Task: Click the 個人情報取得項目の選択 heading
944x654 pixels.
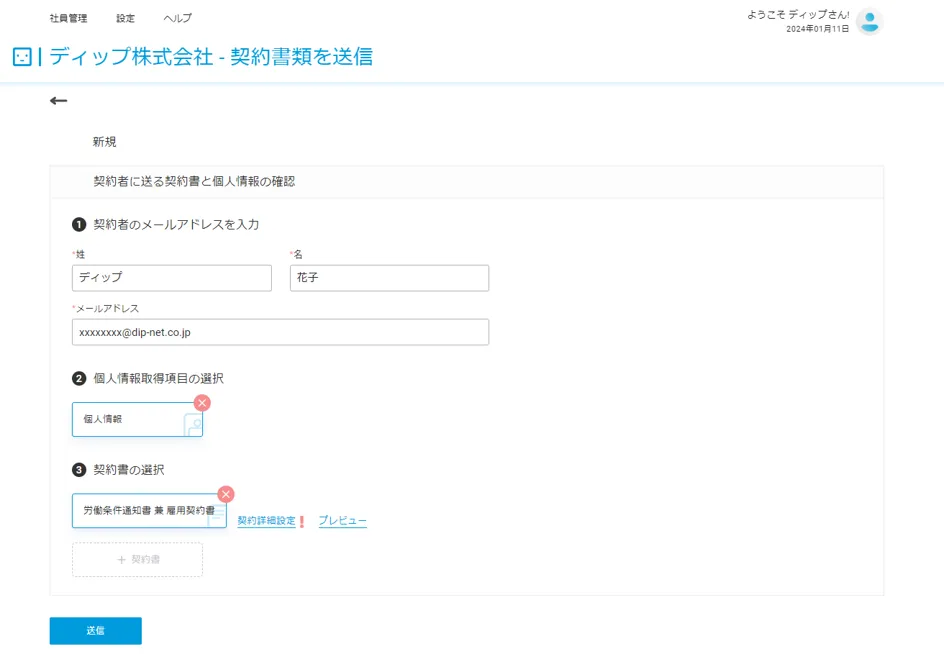Action: tap(158, 379)
